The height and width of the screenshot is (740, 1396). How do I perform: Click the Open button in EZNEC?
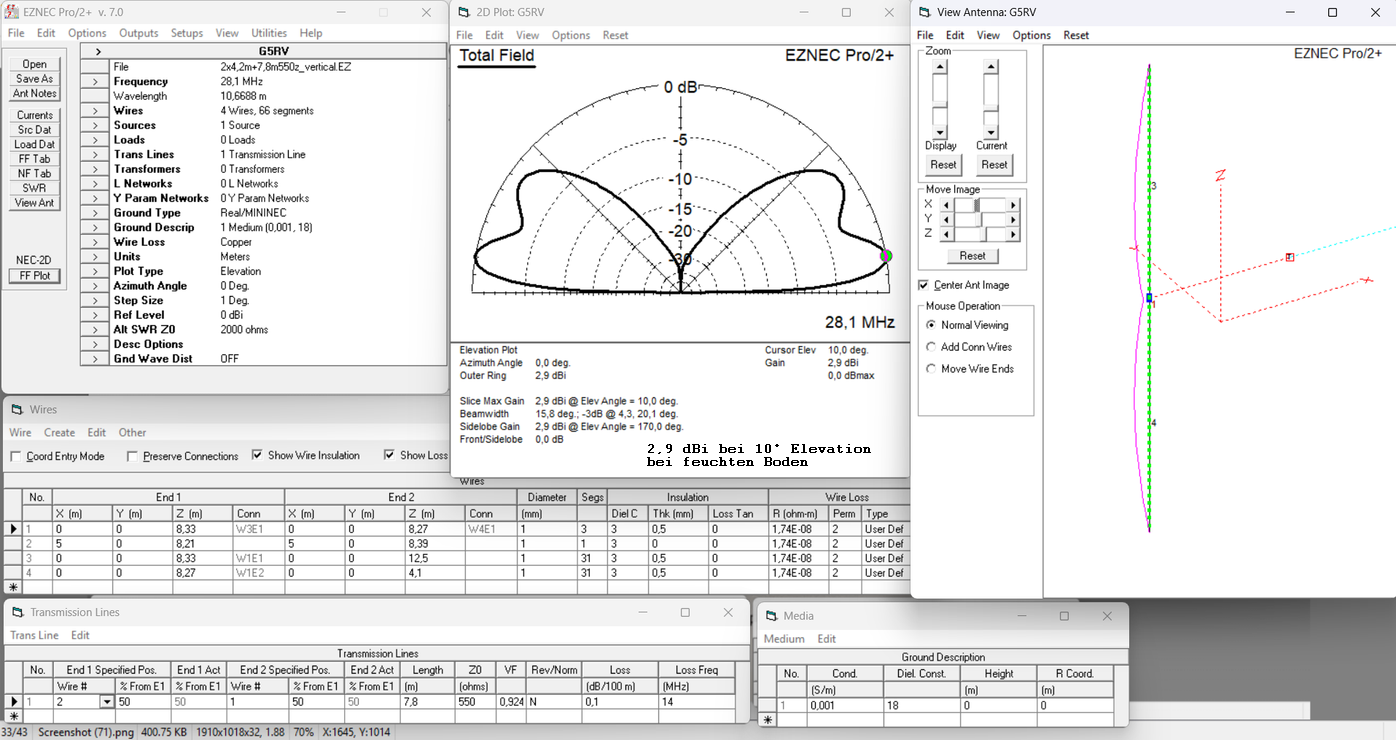35,64
